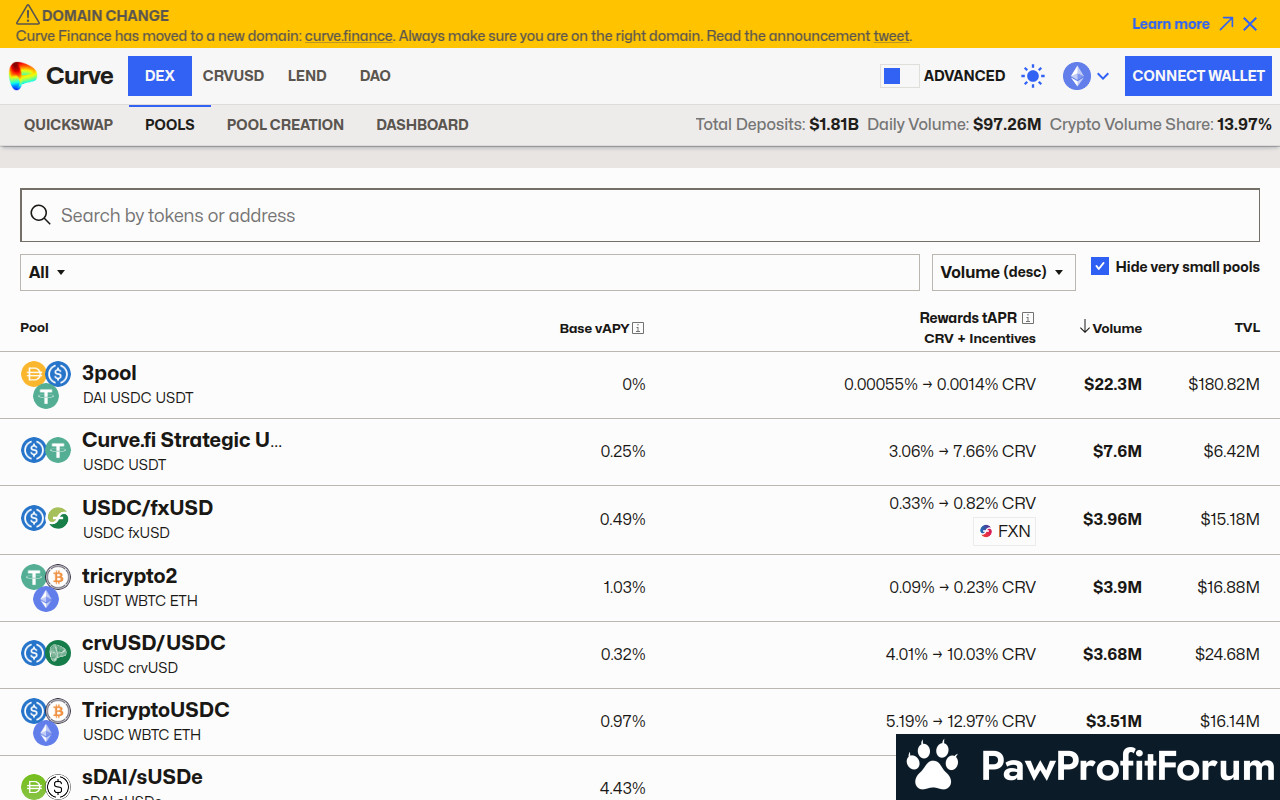Open the Volume (desc) sort dropdown

tap(1003, 272)
